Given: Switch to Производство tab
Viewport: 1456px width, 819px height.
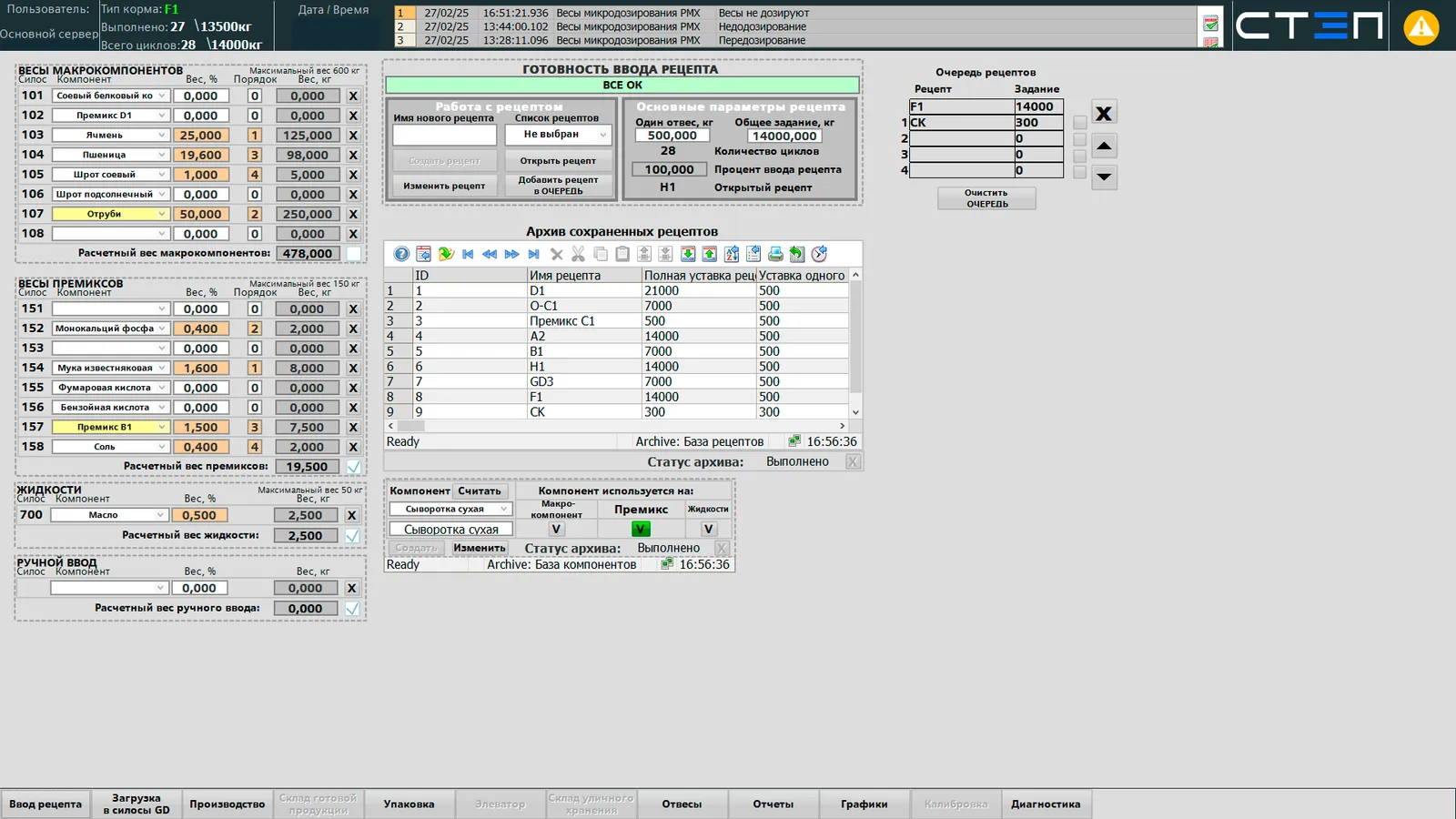Looking at the screenshot, I should 227,804.
